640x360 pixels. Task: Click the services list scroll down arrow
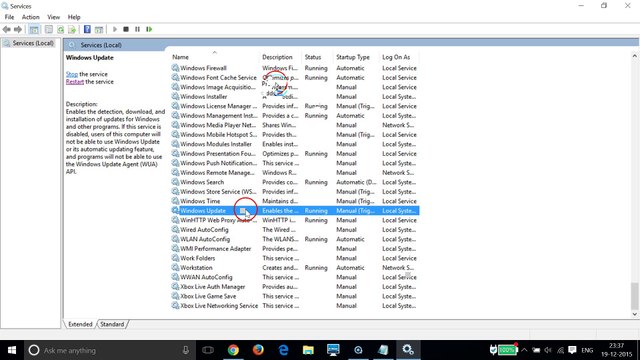point(634,314)
